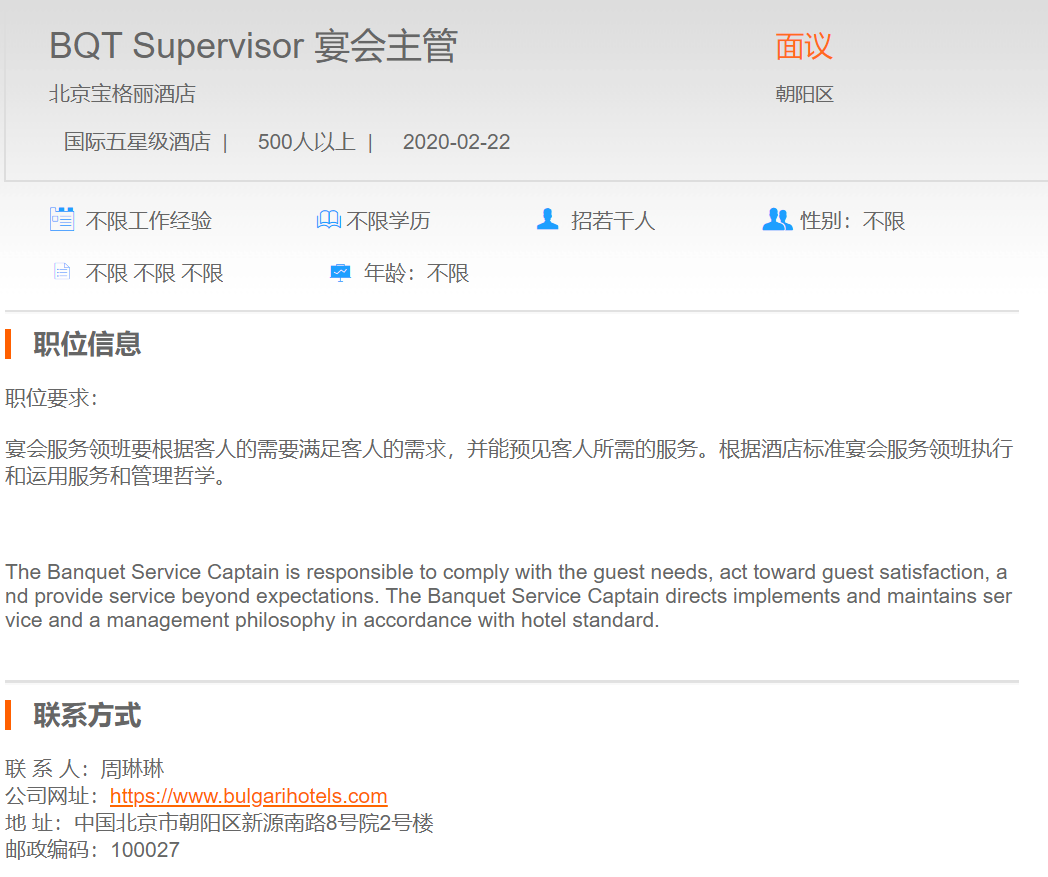The image size is (1048, 877).
Task: Click the posting date 2020-02-22
Action: coord(456,142)
